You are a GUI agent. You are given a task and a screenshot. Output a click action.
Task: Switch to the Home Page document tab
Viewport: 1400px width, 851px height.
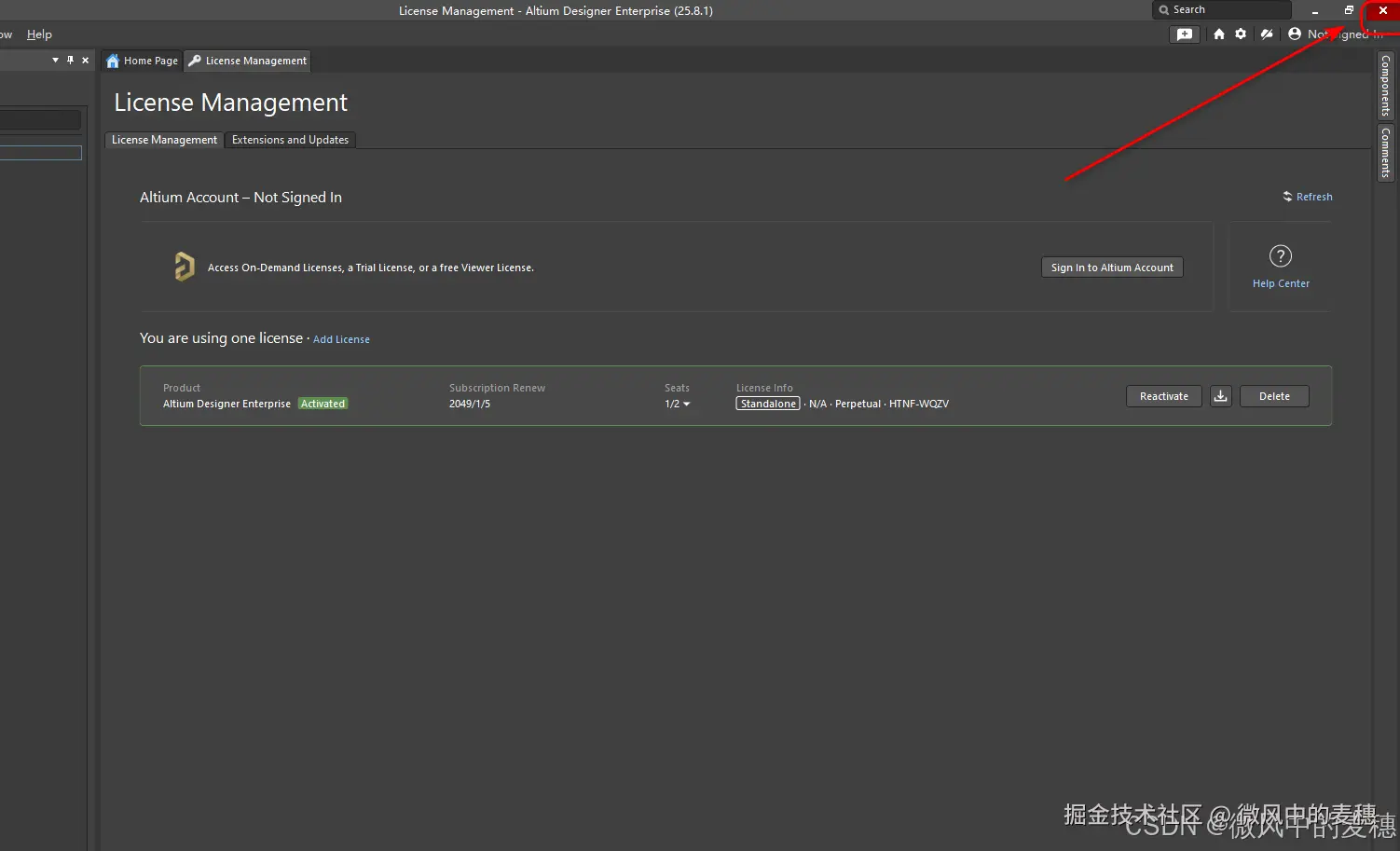pyautogui.click(x=142, y=61)
